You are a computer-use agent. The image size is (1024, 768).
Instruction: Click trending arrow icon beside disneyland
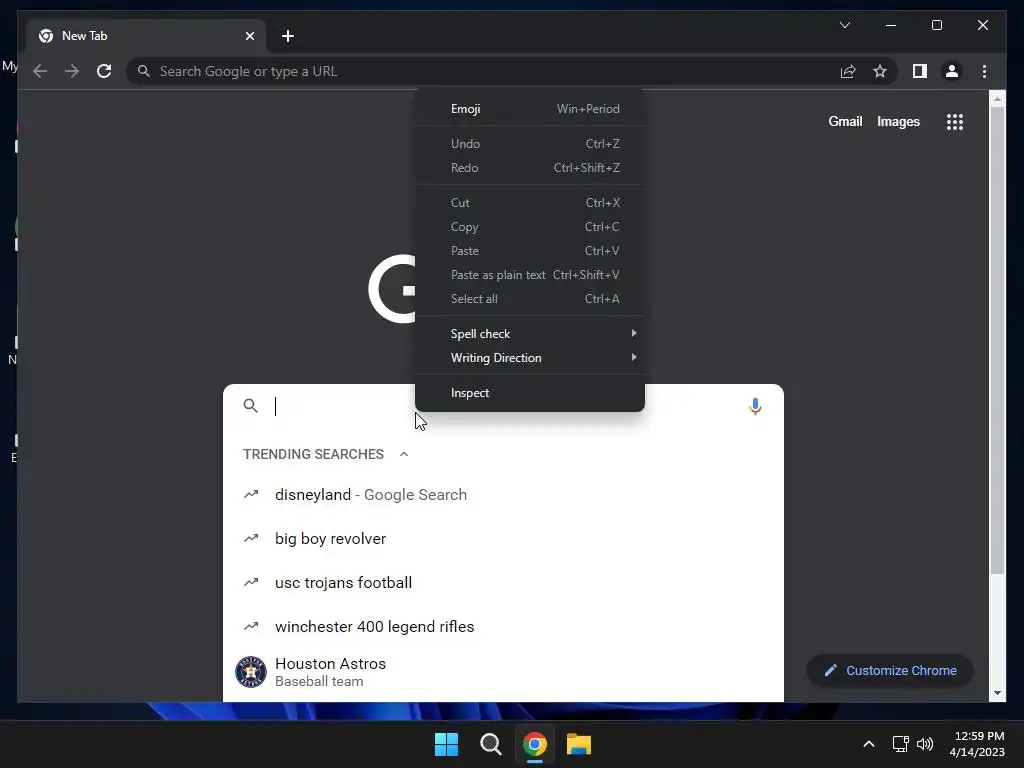[x=251, y=494]
